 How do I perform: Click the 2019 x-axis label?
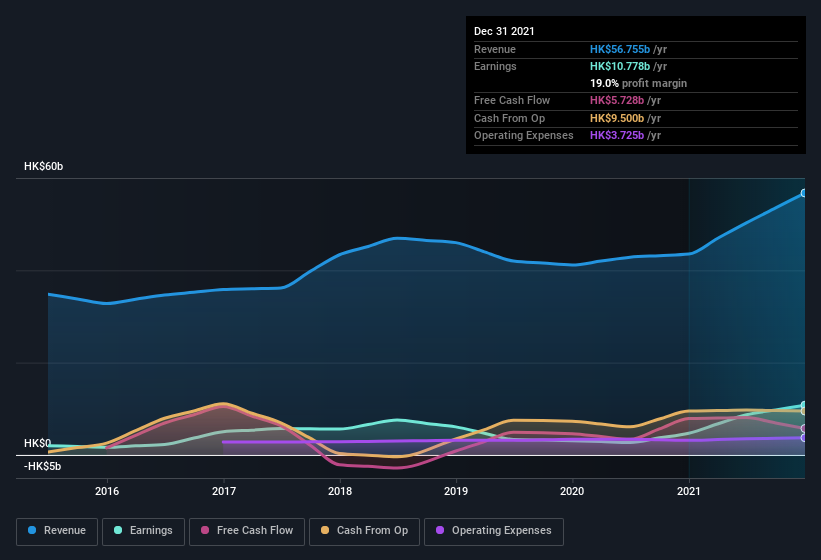pos(456,491)
